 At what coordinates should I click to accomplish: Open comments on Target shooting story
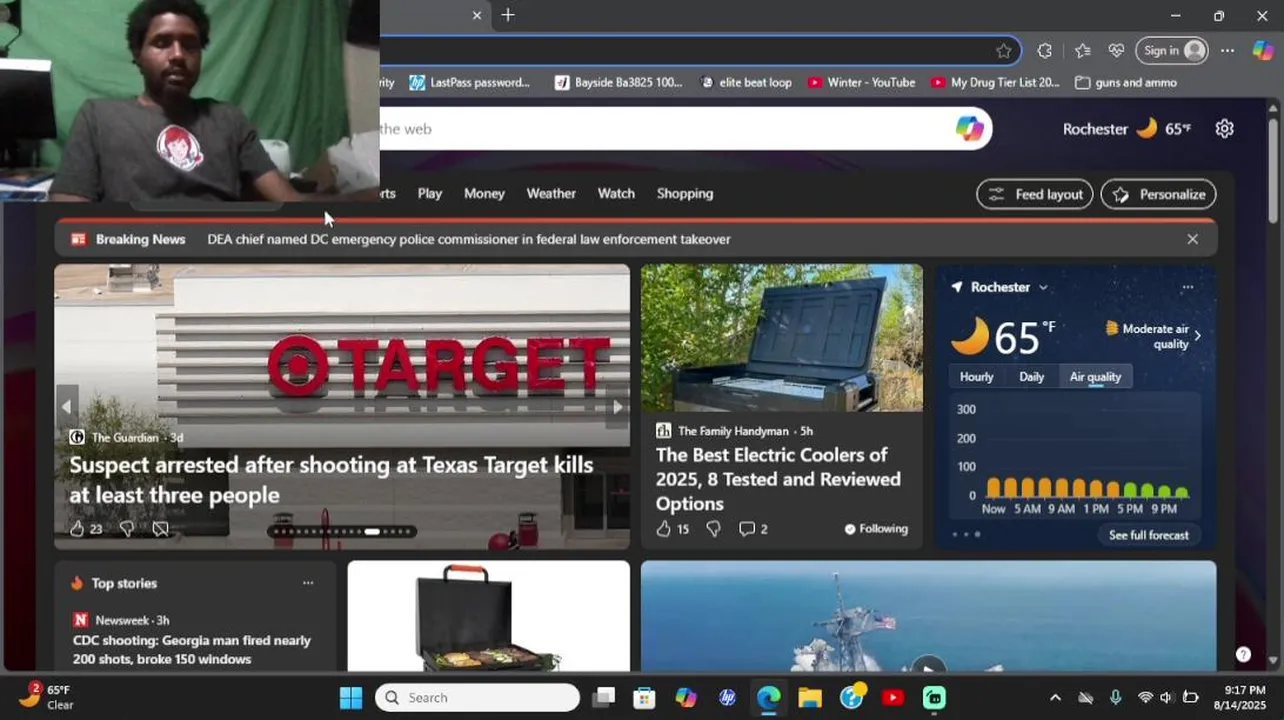pyautogui.click(x=160, y=529)
